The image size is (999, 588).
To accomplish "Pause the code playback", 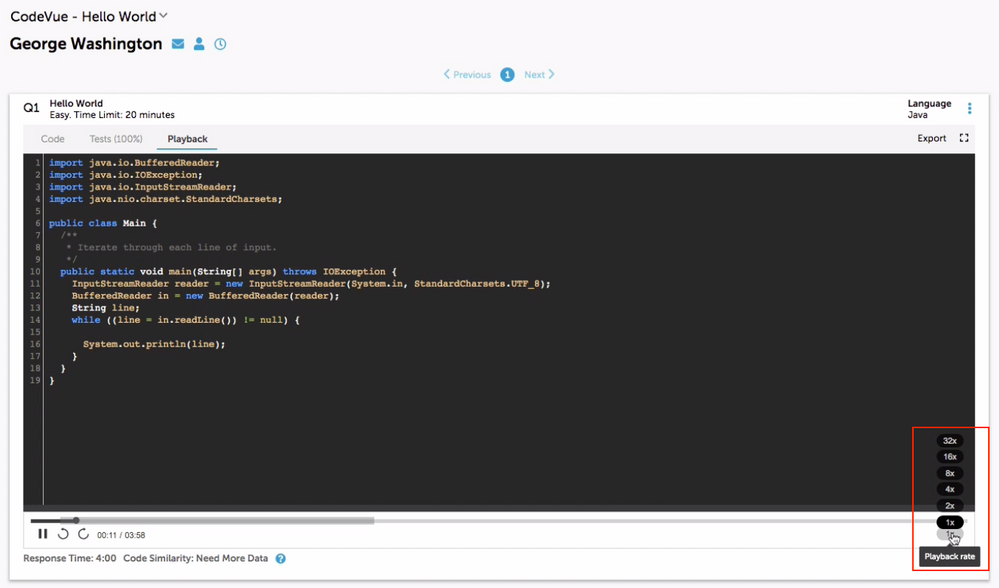I will coord(43,534).
